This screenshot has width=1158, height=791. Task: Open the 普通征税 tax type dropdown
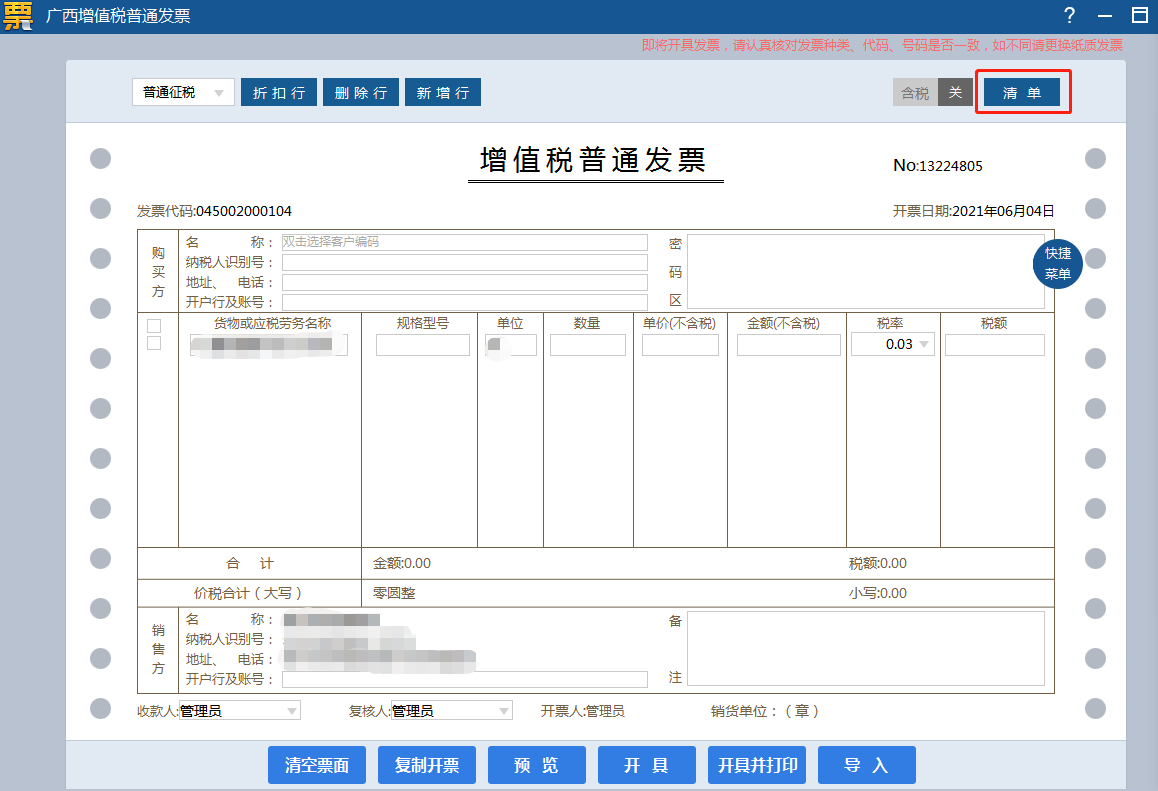pyautogui.click(x=183, y=93)
